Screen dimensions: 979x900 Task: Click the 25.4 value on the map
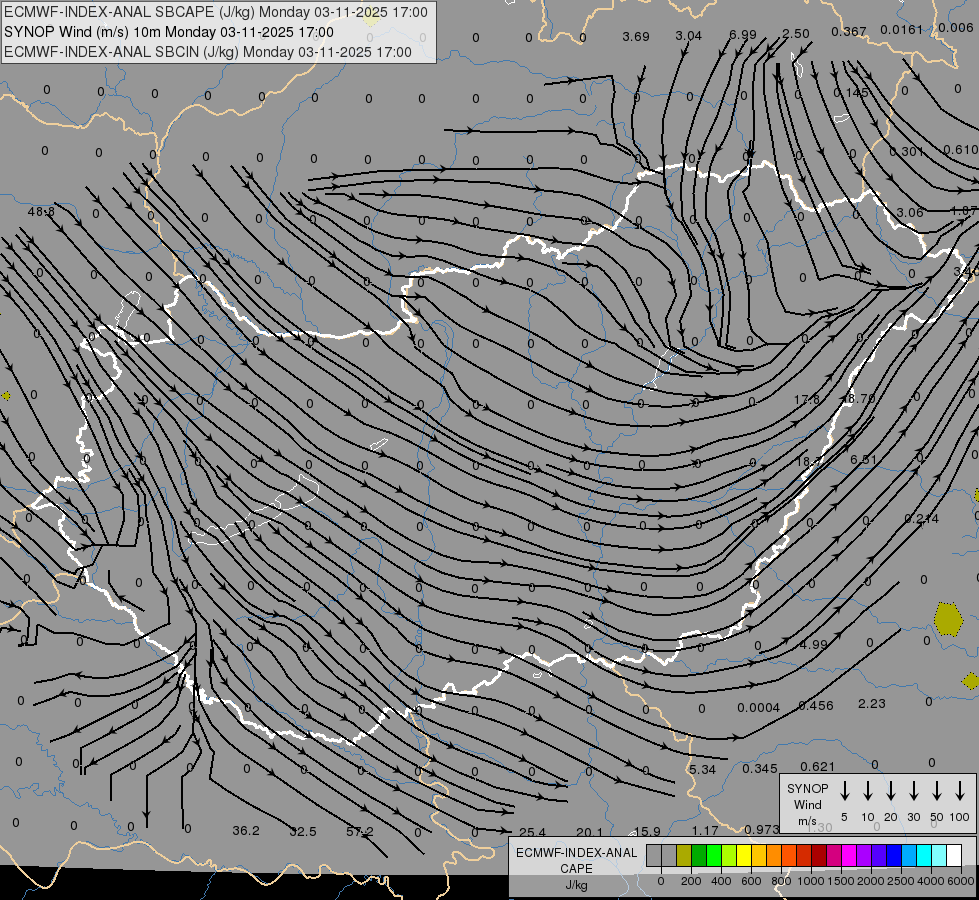point(532,832)
